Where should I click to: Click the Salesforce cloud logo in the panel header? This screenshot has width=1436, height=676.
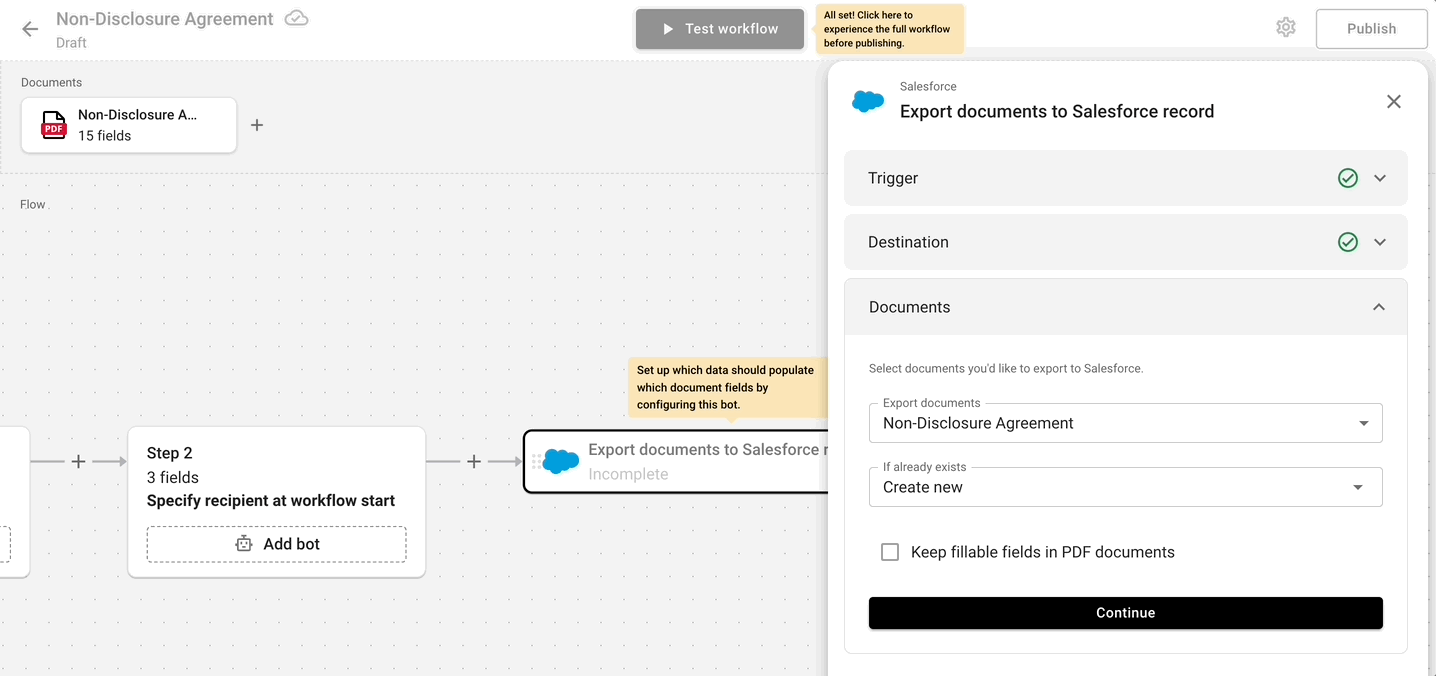868,100
